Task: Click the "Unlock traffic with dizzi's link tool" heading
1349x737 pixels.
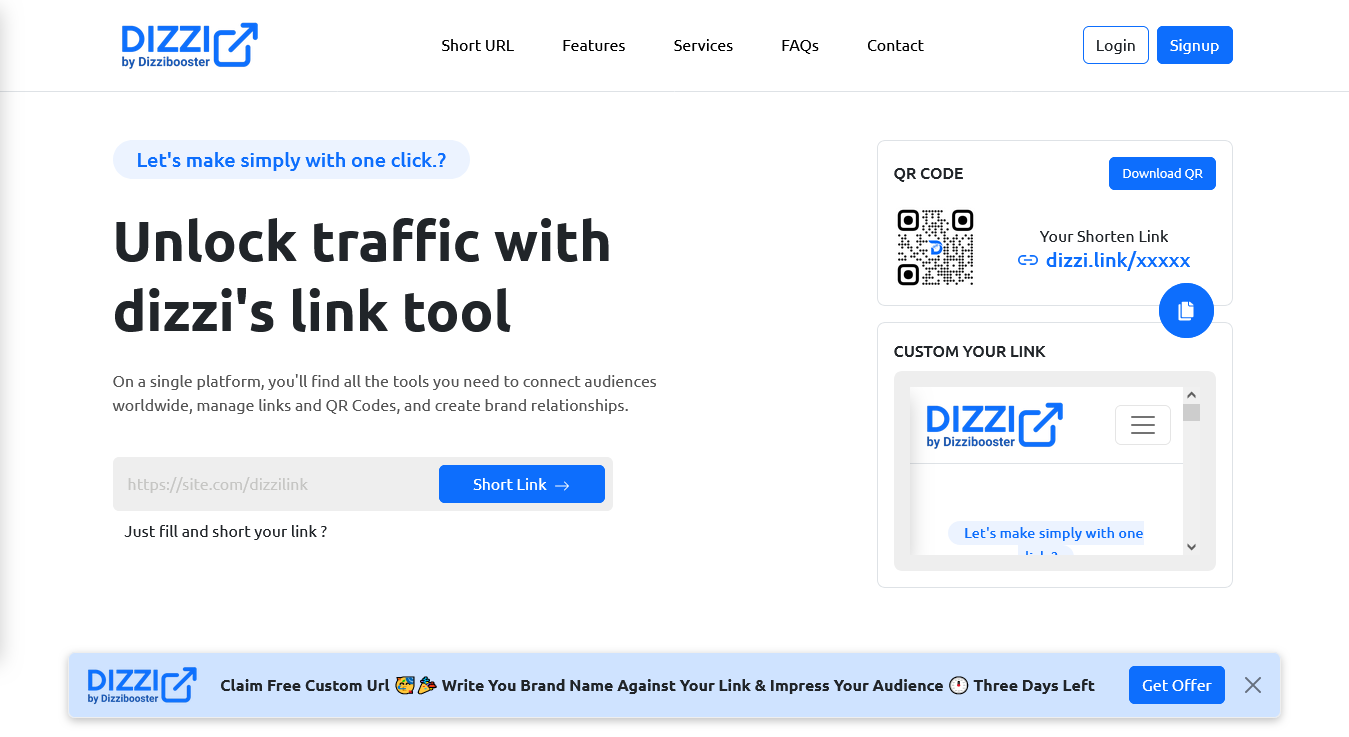Action: 362,276
